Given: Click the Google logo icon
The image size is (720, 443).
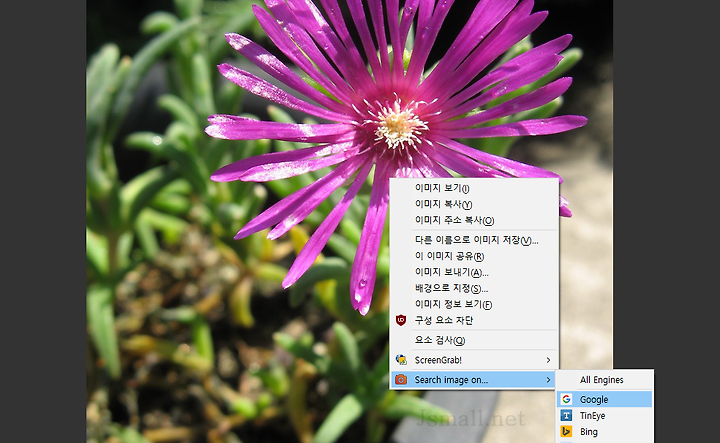Looking at the screenshot, I should click(x=566, y=399).
